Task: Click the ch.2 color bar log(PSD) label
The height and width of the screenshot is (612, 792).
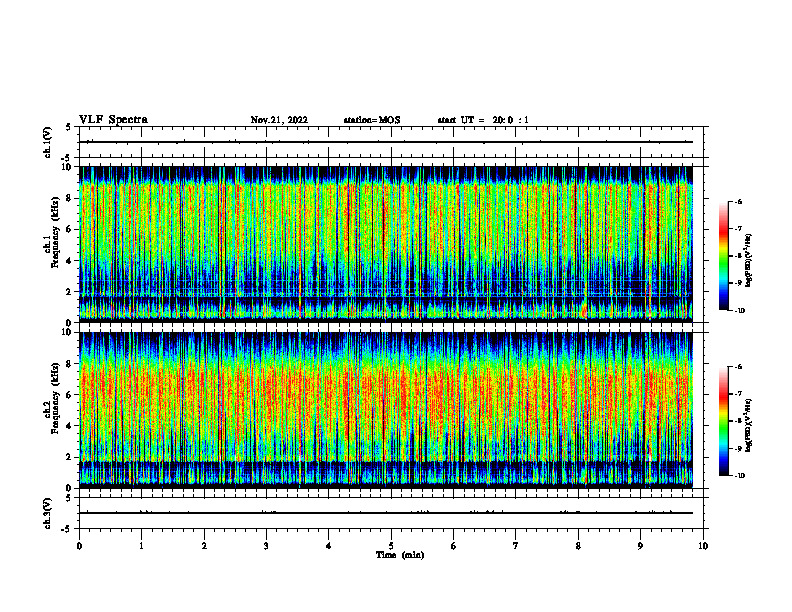Action: coord(749,426)
